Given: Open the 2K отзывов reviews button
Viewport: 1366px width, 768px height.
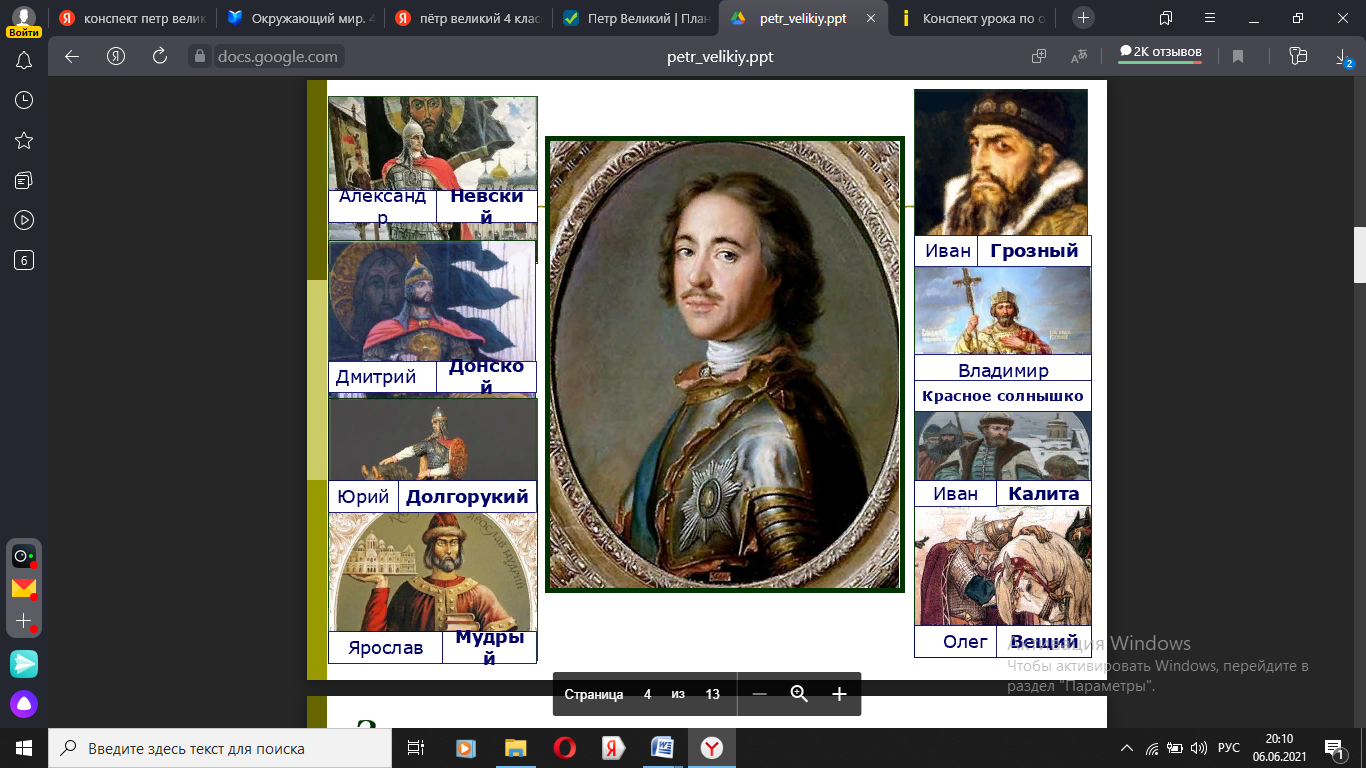Looking at the screenshot, I should pyautogui.click(x=1161, y=52).
